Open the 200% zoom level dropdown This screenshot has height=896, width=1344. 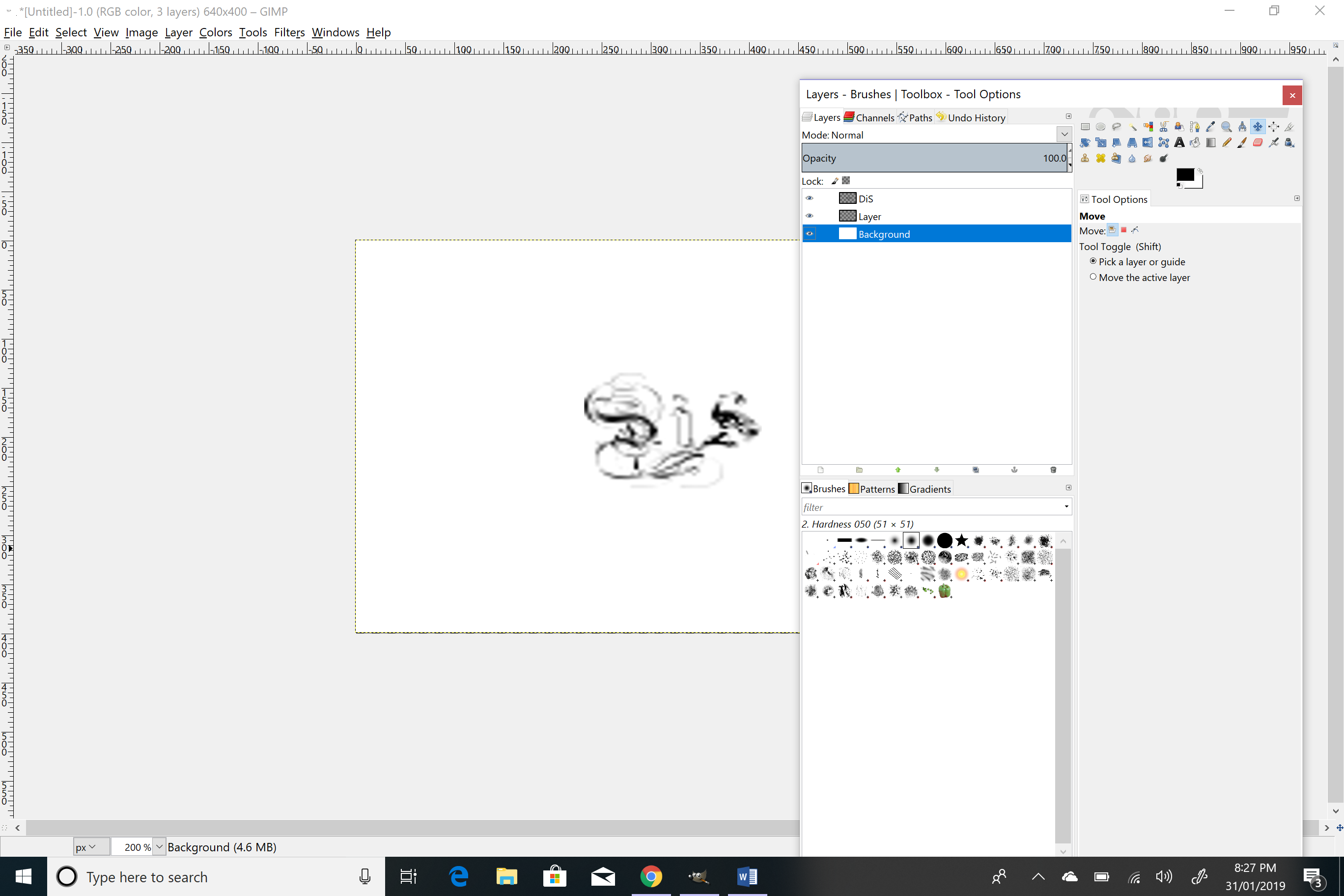(x=160, y=847)
